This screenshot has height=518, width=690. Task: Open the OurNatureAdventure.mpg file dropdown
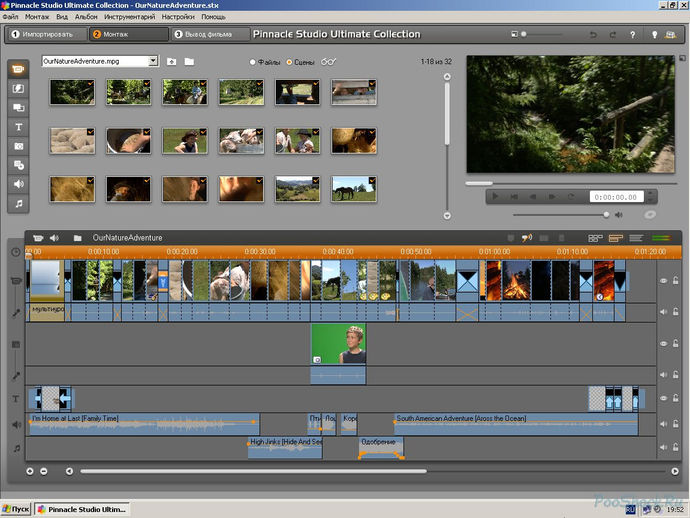(x=153, y=61)
